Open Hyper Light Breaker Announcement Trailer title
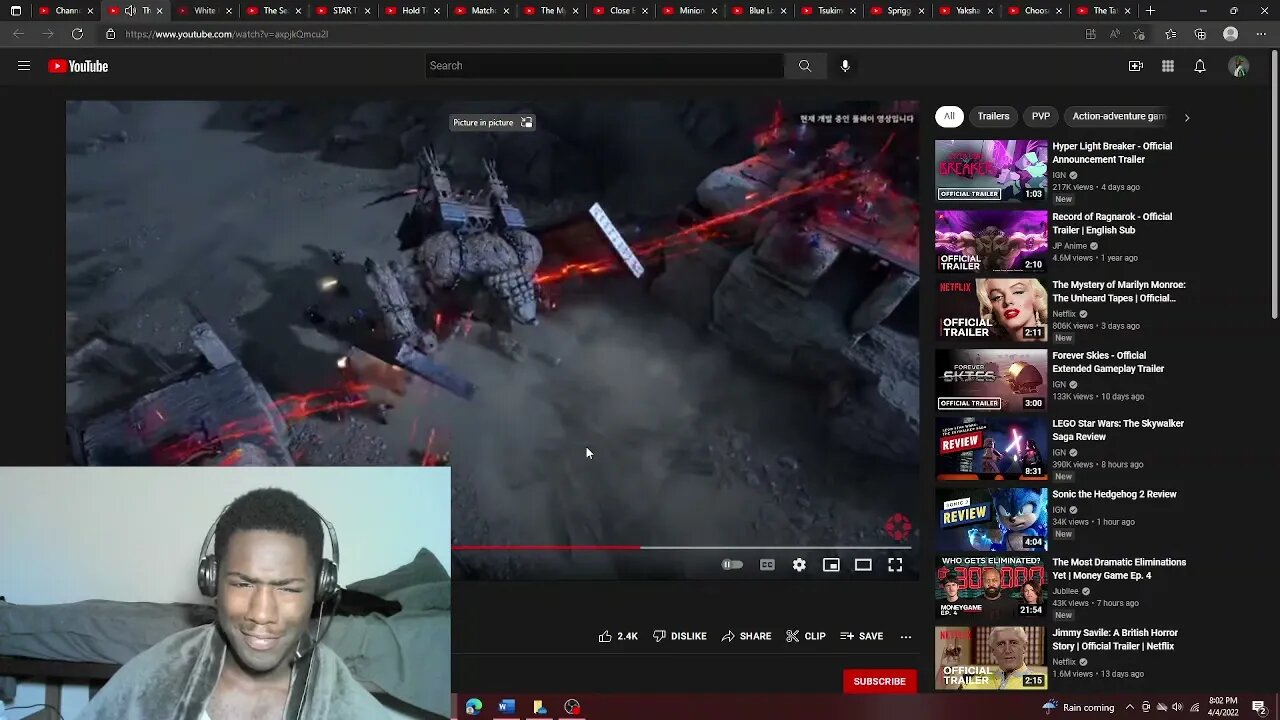 (1112, 153)
